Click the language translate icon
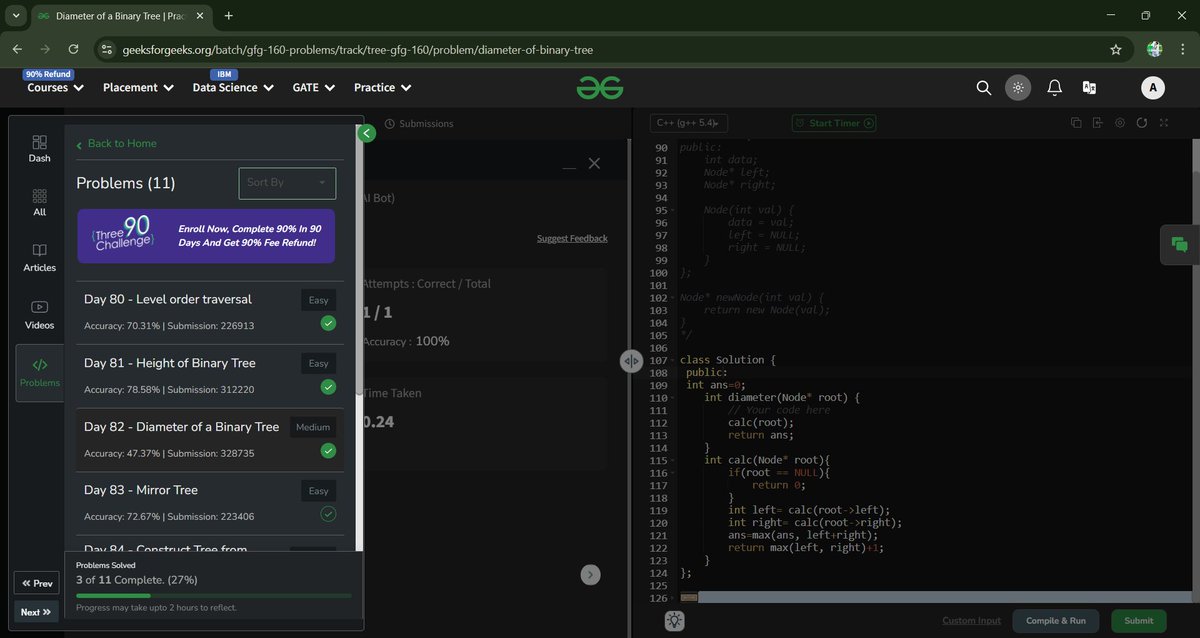1200x638 pixels. click(1090, 88)
